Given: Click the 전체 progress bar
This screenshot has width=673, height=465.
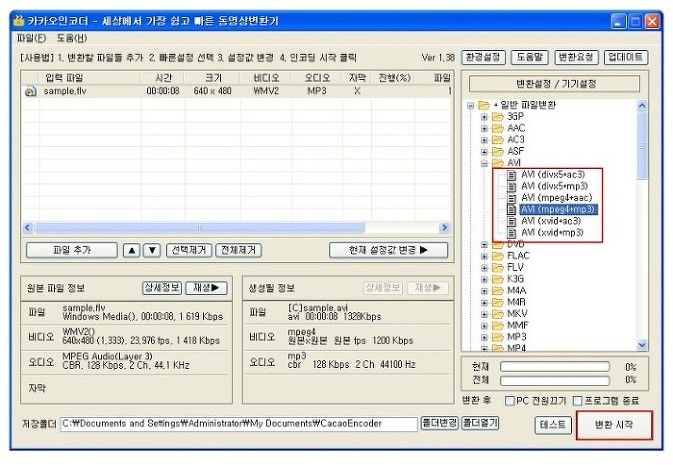Looking at the screenshot, I should [x=555, y=380].
